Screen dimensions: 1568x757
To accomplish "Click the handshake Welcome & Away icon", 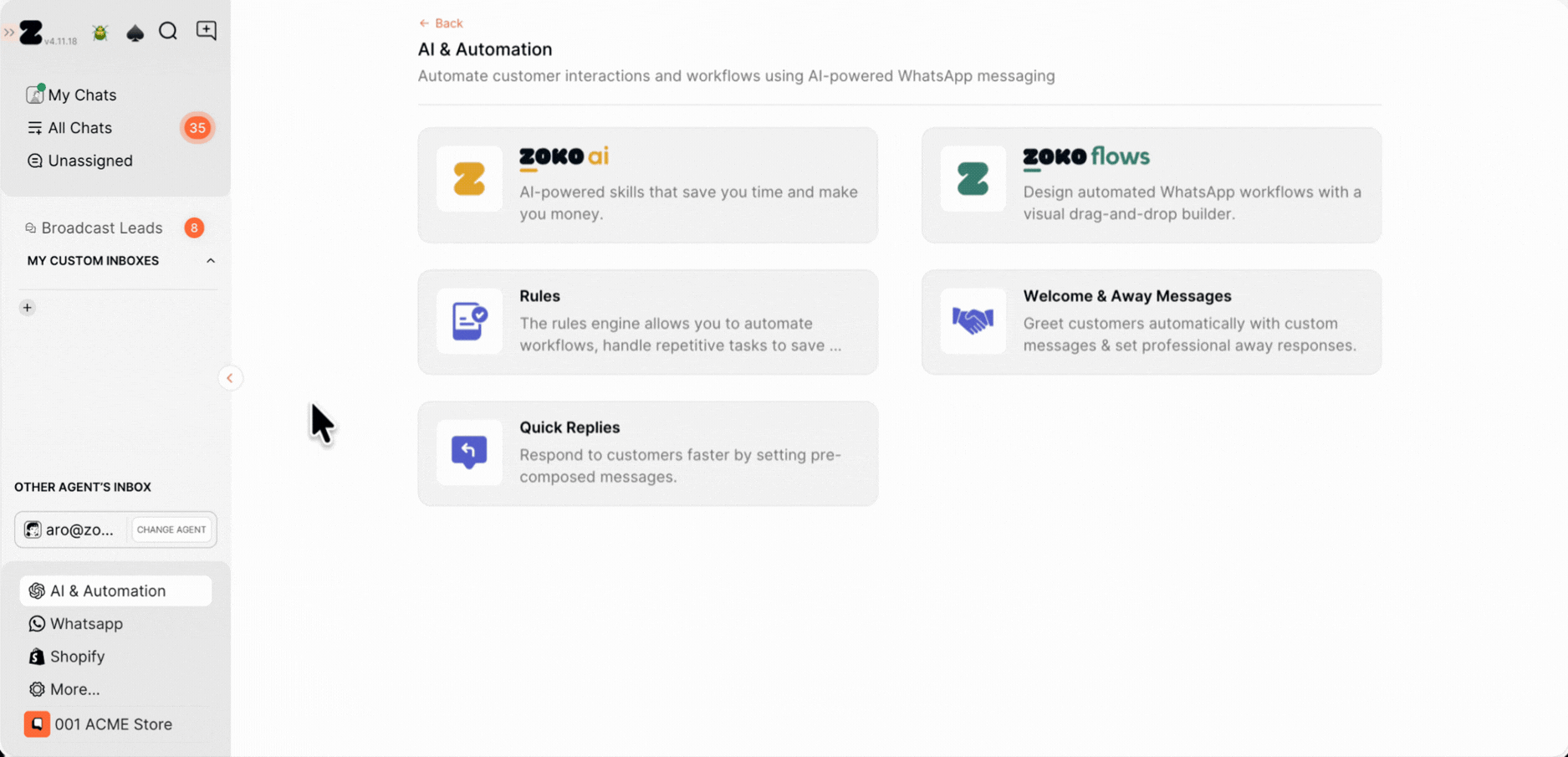I will coord(973,321).
